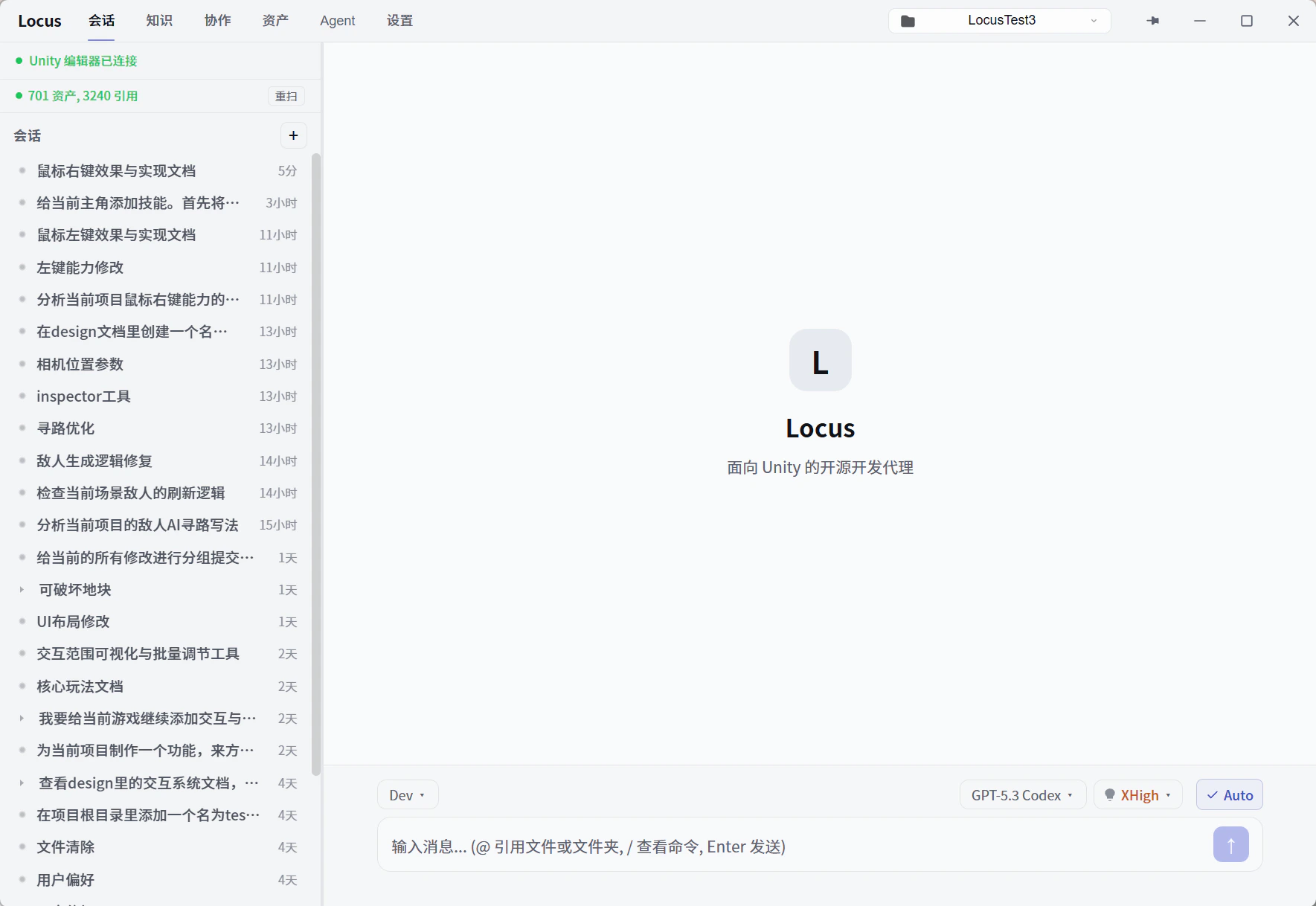The width and height of the screenshot is (1316, 906).
Task: Toggle the Auto mode button
Action: coord(1229,795)
